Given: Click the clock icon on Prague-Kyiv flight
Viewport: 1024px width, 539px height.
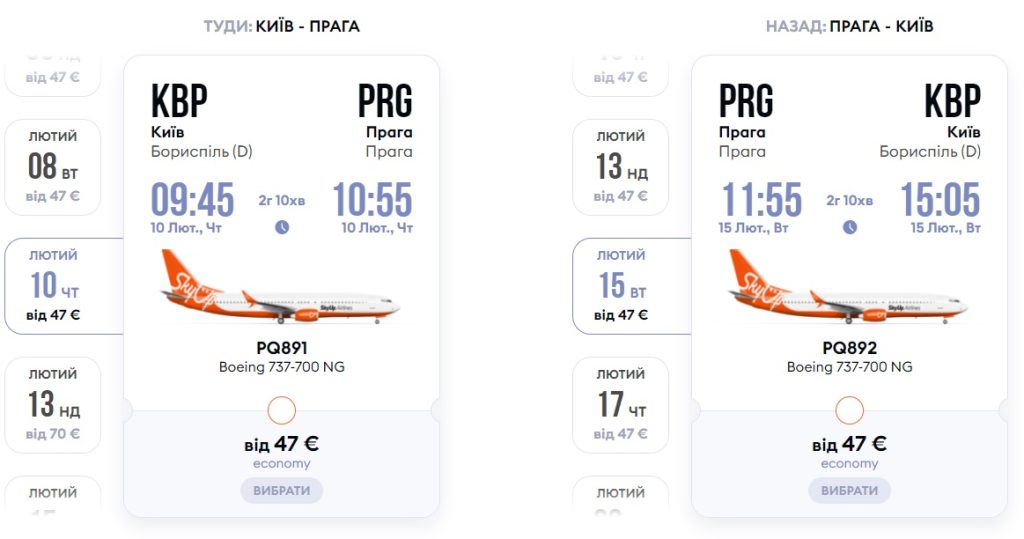Looking at the screenshot, I should point(849,227).
